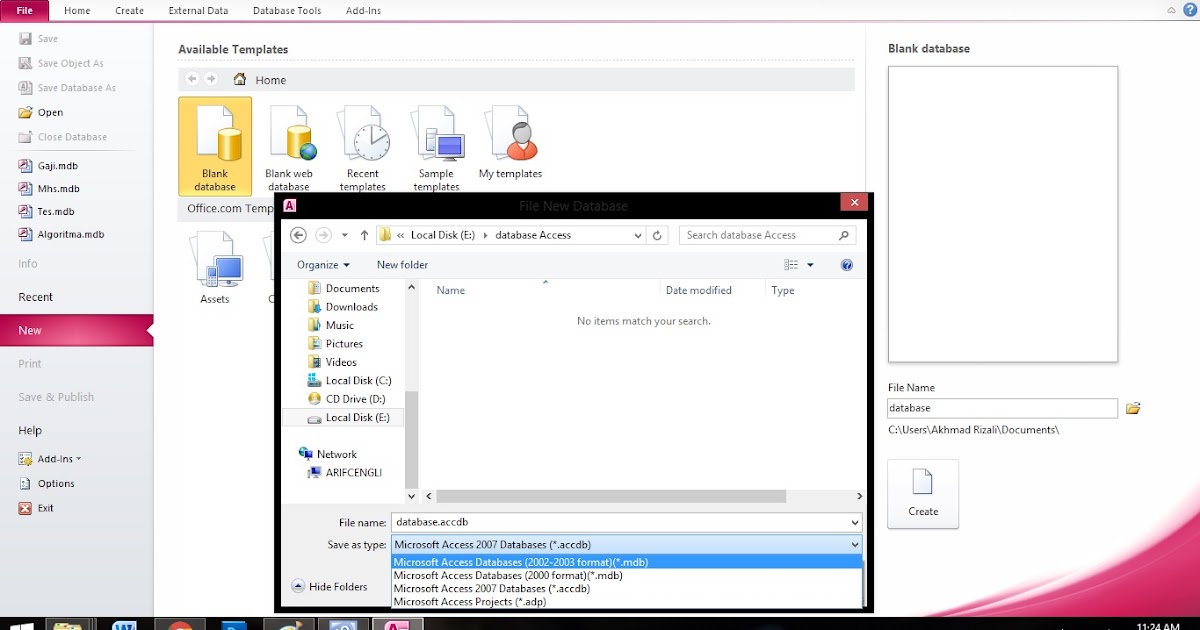Click the Help question mark icon
This screenshot has width=1200, height=630.
(1189, 10)
